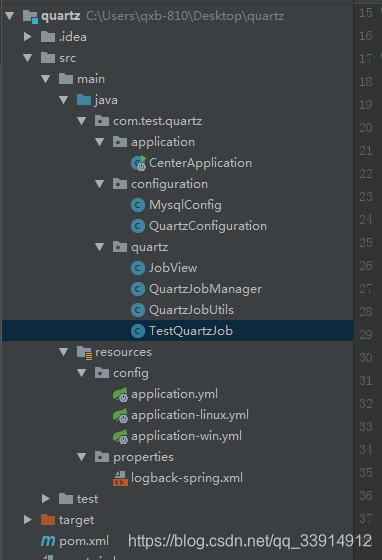
Task: Click the logback-spring.xml file icon
Action: tap(120, 479)
